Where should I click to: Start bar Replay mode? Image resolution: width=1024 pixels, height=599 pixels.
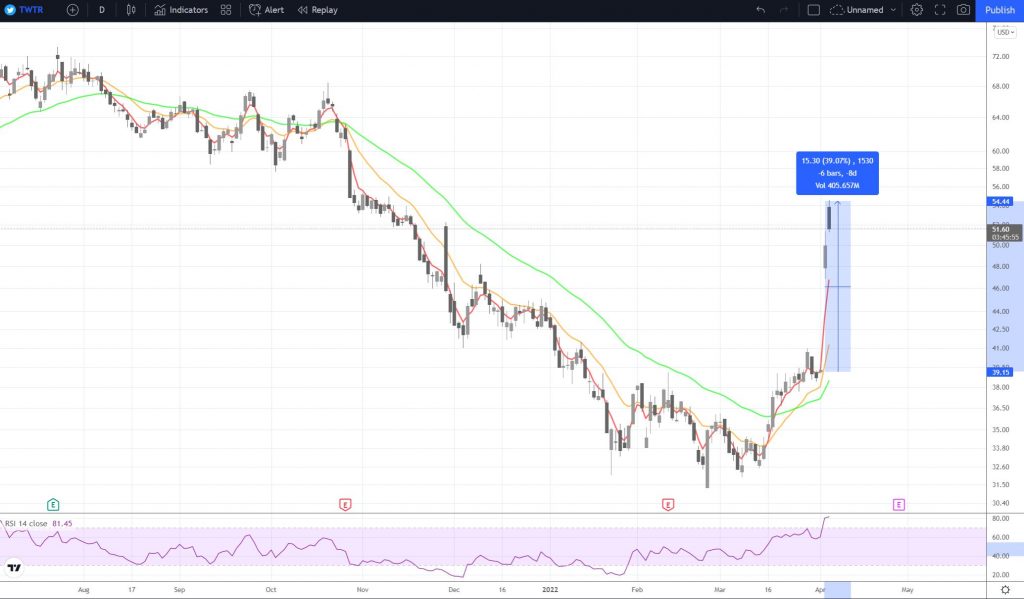point(317,10)
